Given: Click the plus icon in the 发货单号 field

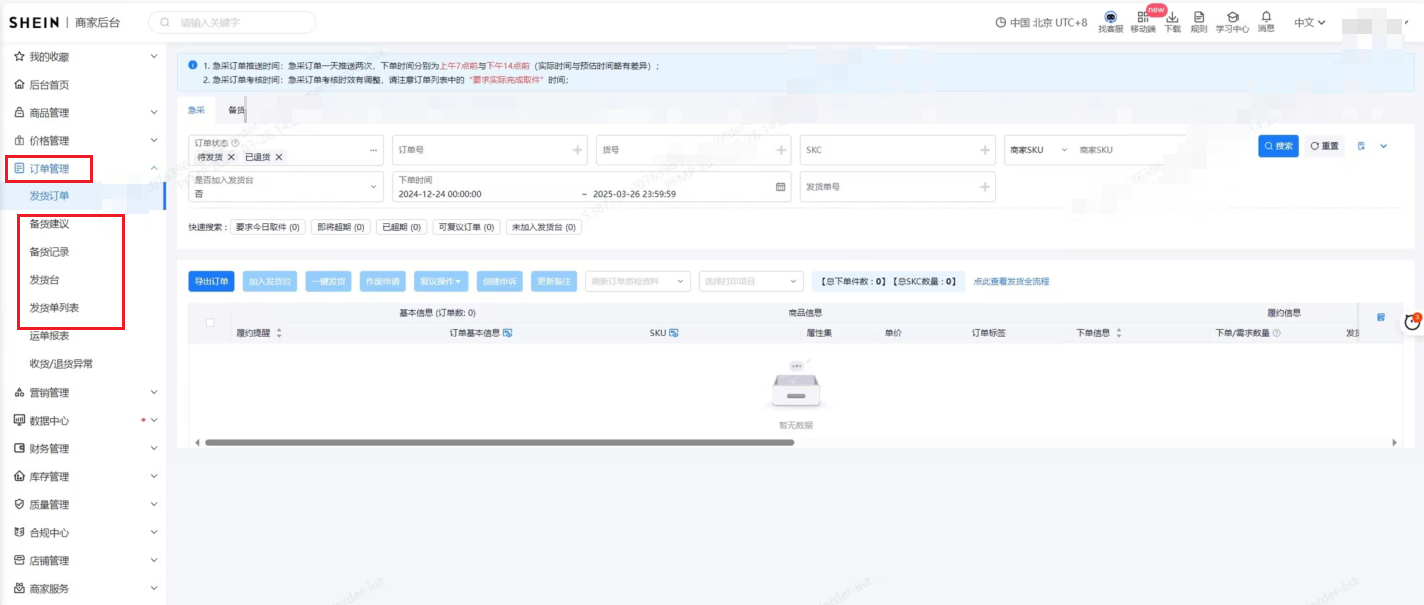Looking at the screenshot, I should click(986, 187).
